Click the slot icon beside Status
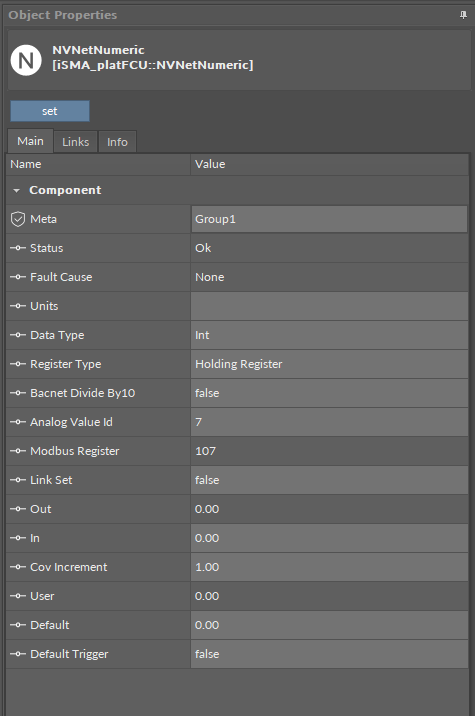This screenshot has height=716, width=475. (18, 248)
